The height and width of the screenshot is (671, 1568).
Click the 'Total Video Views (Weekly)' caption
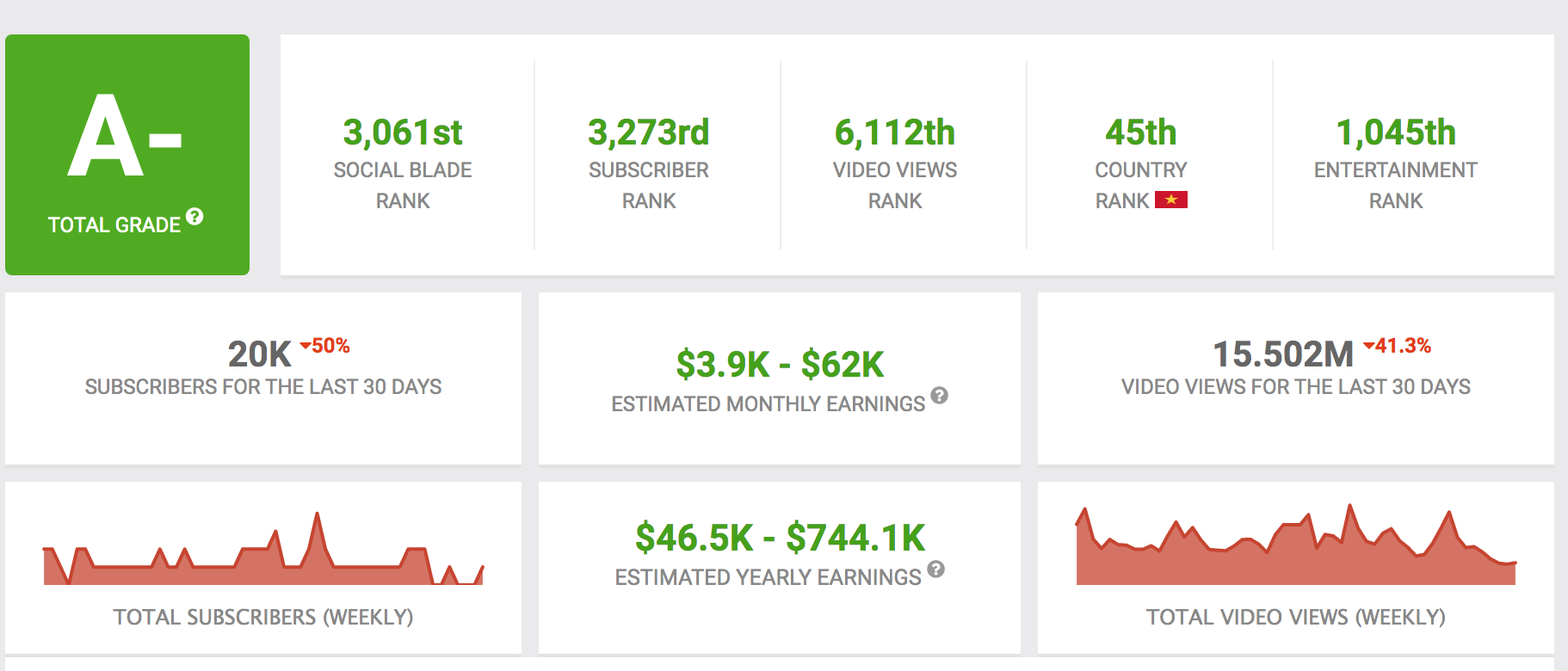click(x=1296, y=618)
